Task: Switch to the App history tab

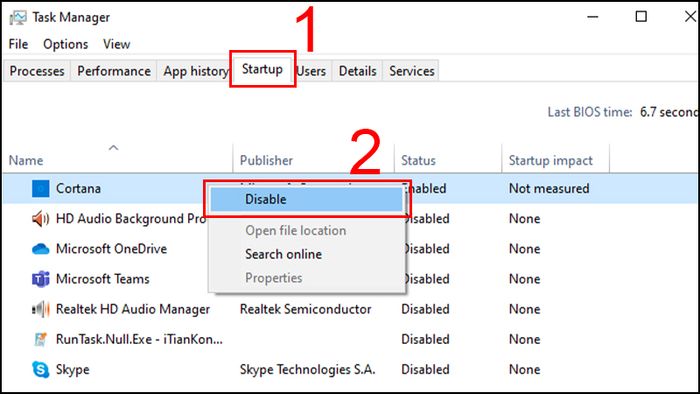Action: [x=195, y=71]
